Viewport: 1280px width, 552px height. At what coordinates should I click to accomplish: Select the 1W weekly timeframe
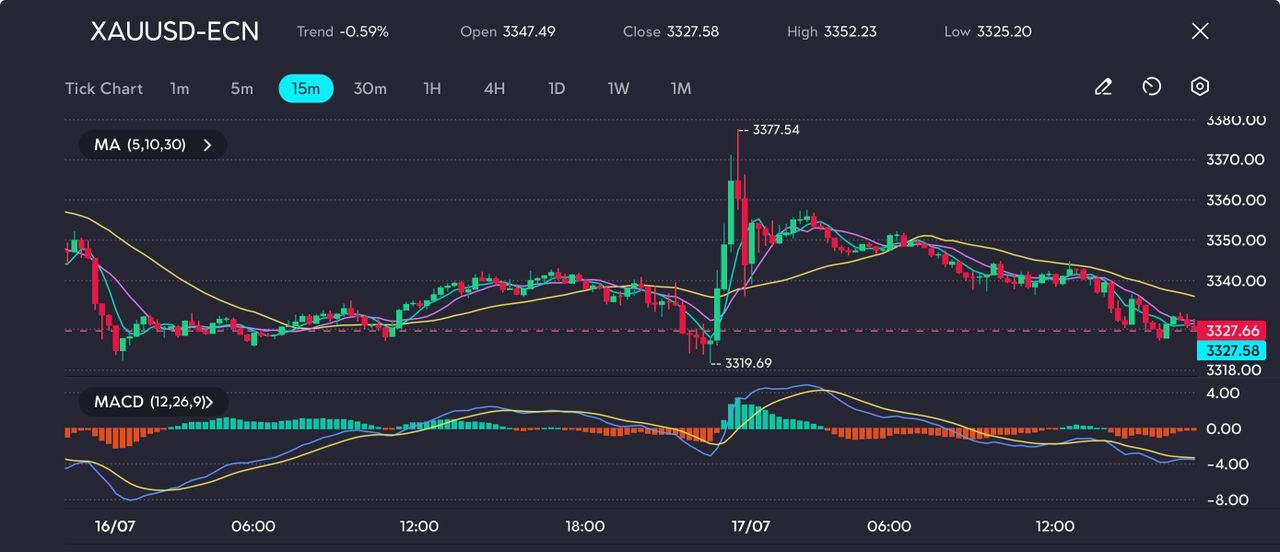click(x=619, y=89)
